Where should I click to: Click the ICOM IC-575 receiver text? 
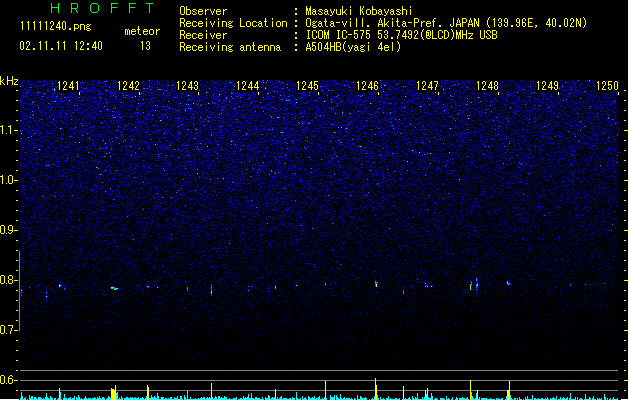click(x=402, y=35)
